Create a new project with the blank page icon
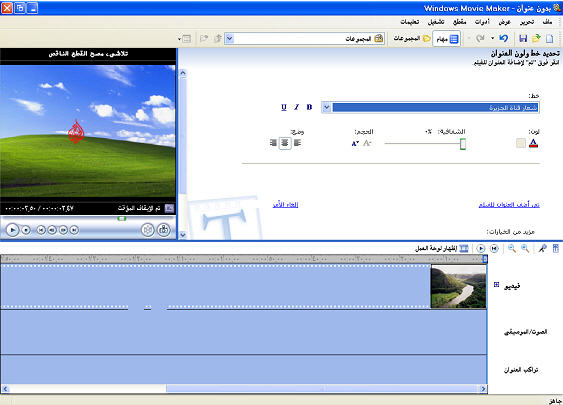563x405 pixels. click(549, 38)
